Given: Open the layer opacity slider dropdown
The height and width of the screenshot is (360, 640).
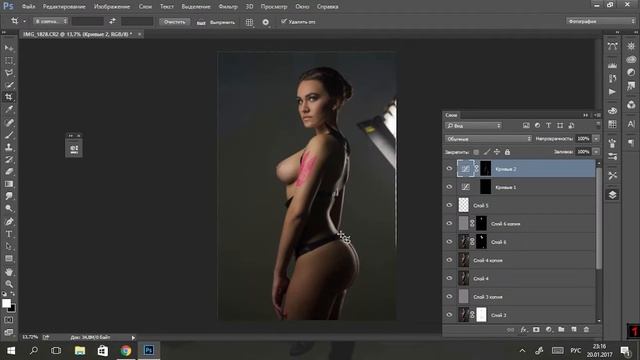Looking at the screenshot, I should (x=596, y=139).
